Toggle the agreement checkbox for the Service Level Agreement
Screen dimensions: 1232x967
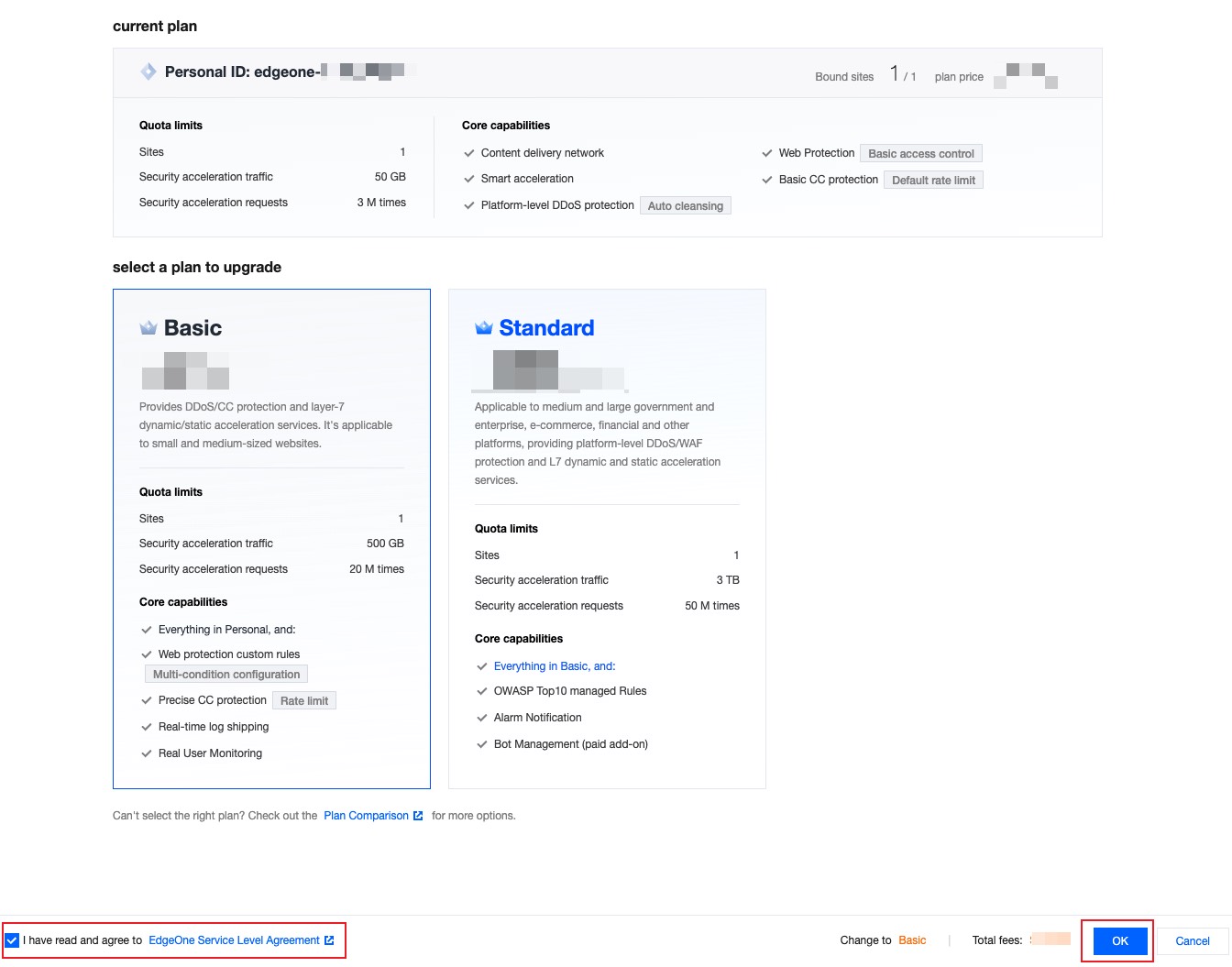click(12, 940)
